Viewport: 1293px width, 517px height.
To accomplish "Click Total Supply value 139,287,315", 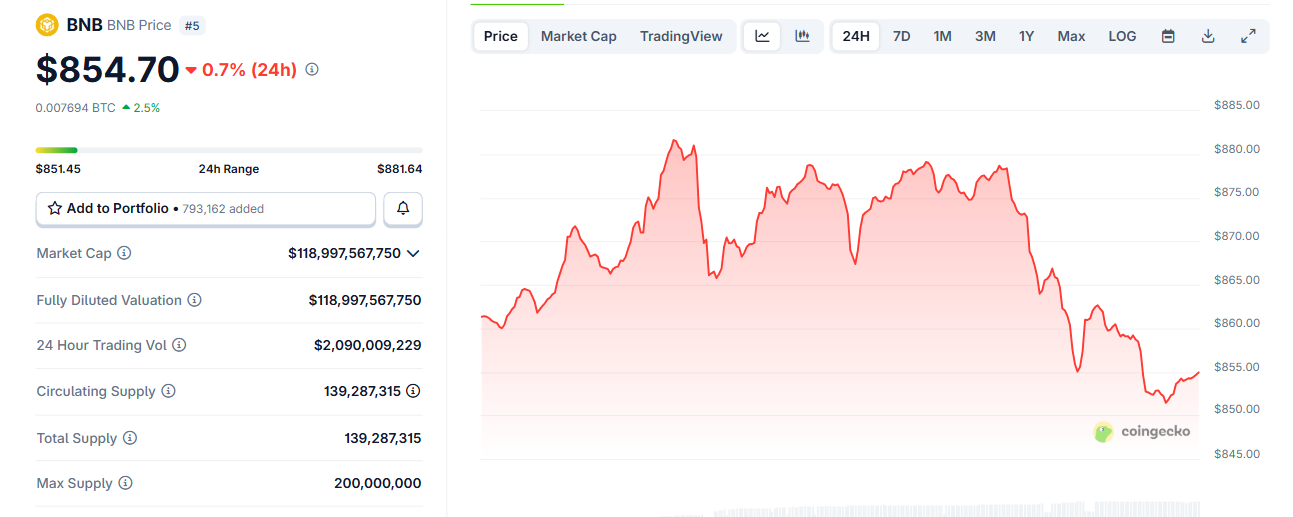I will click(382, 438).
